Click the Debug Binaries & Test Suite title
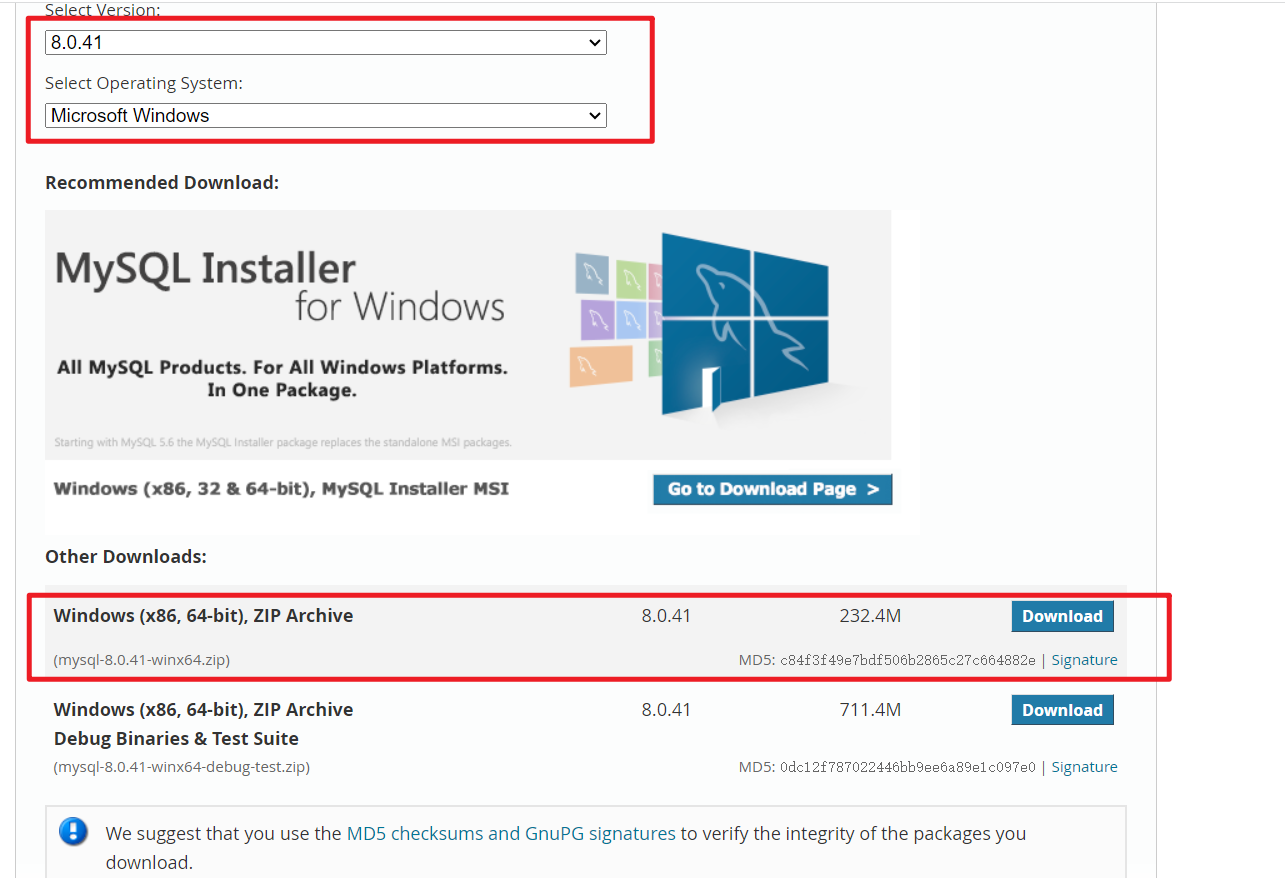 (176, 739)
